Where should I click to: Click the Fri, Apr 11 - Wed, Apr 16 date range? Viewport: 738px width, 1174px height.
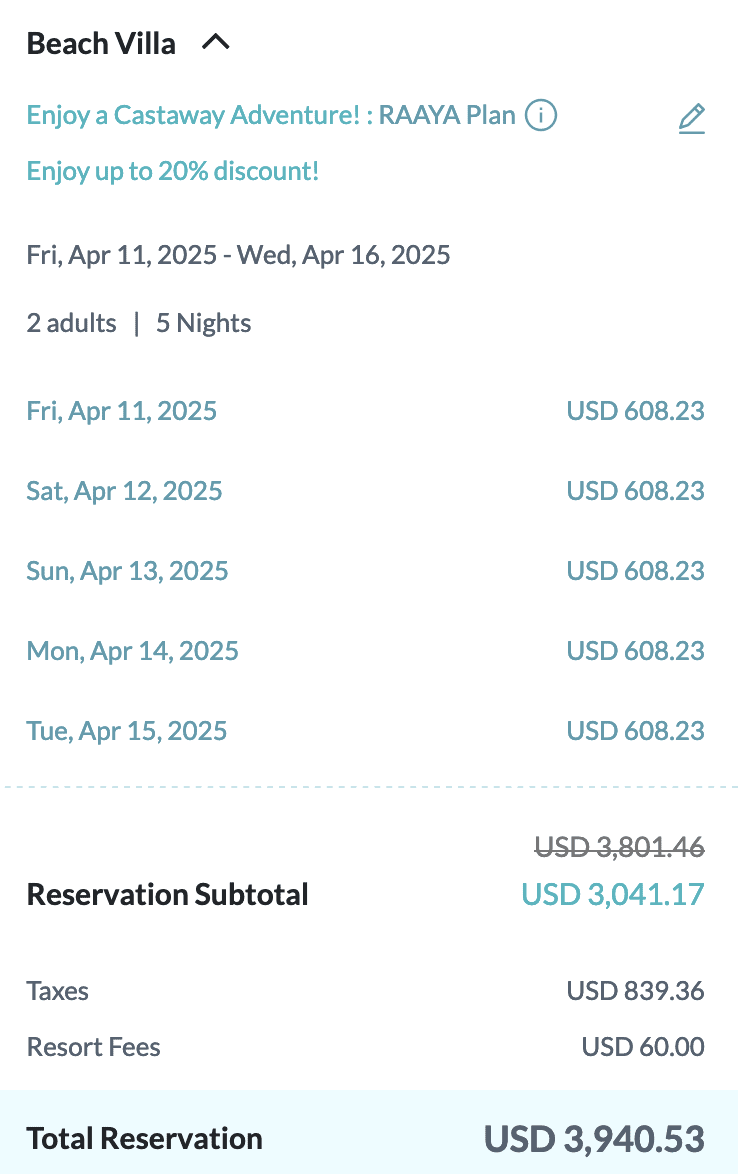click(x=238, y=255)
